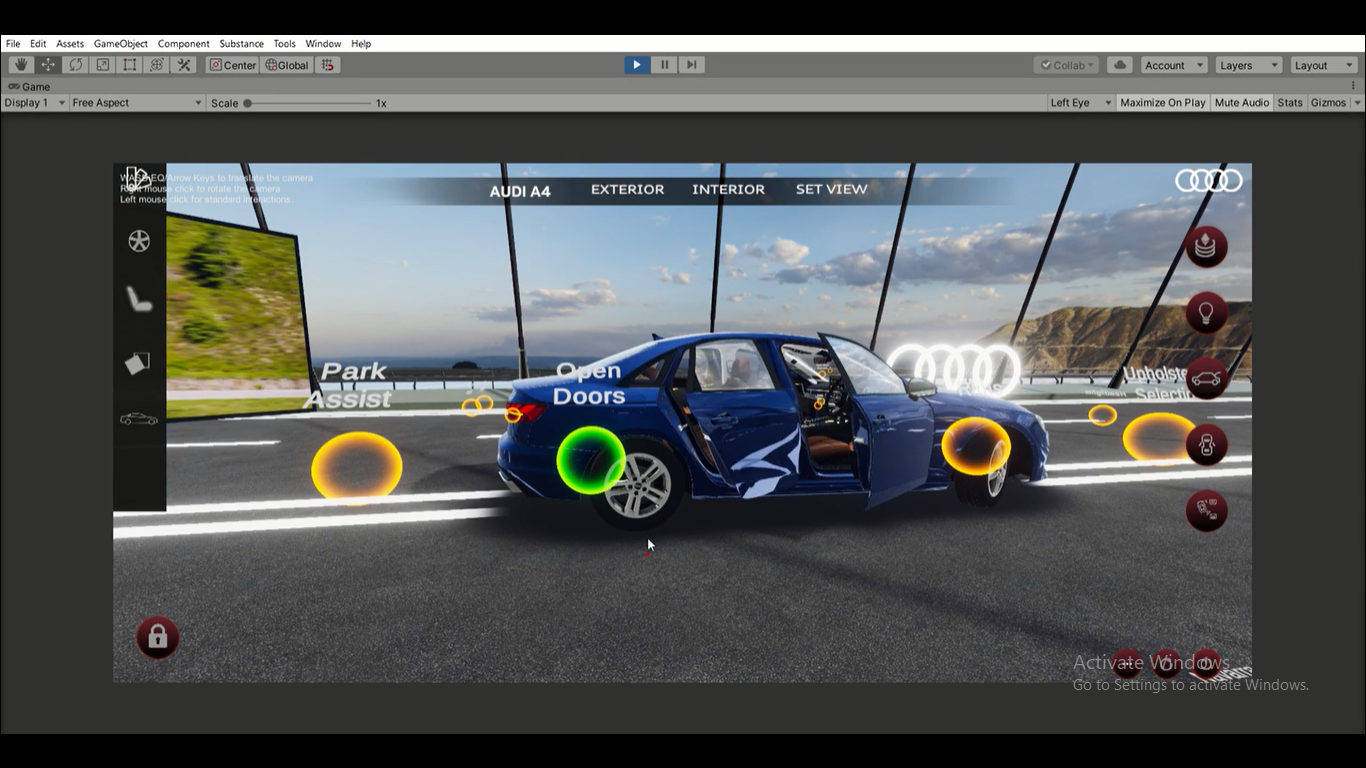Select the Scale tool
This screenshot has height=768, width=1366.
tap(102, 65)
